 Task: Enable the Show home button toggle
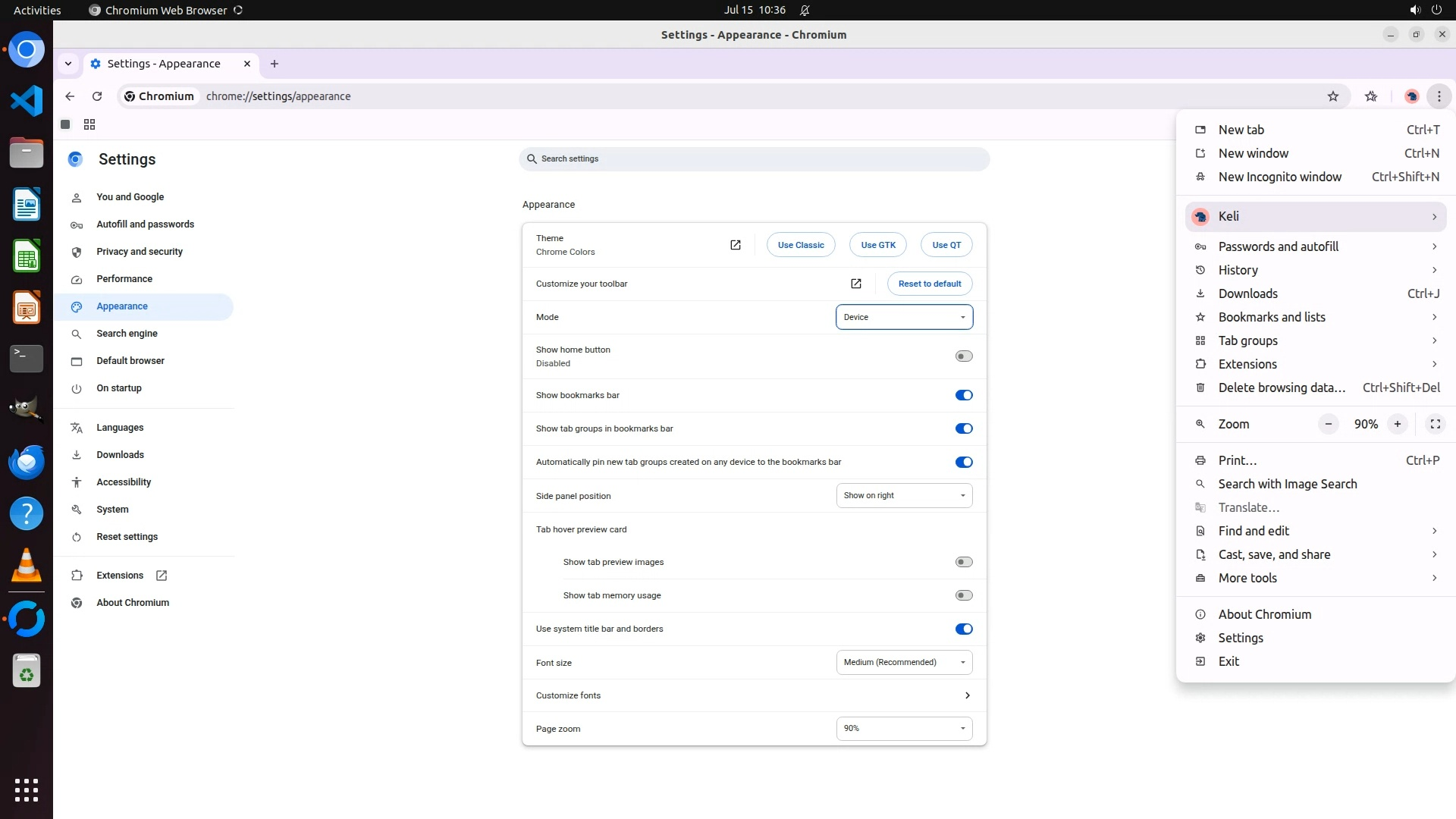coord(963,356)
